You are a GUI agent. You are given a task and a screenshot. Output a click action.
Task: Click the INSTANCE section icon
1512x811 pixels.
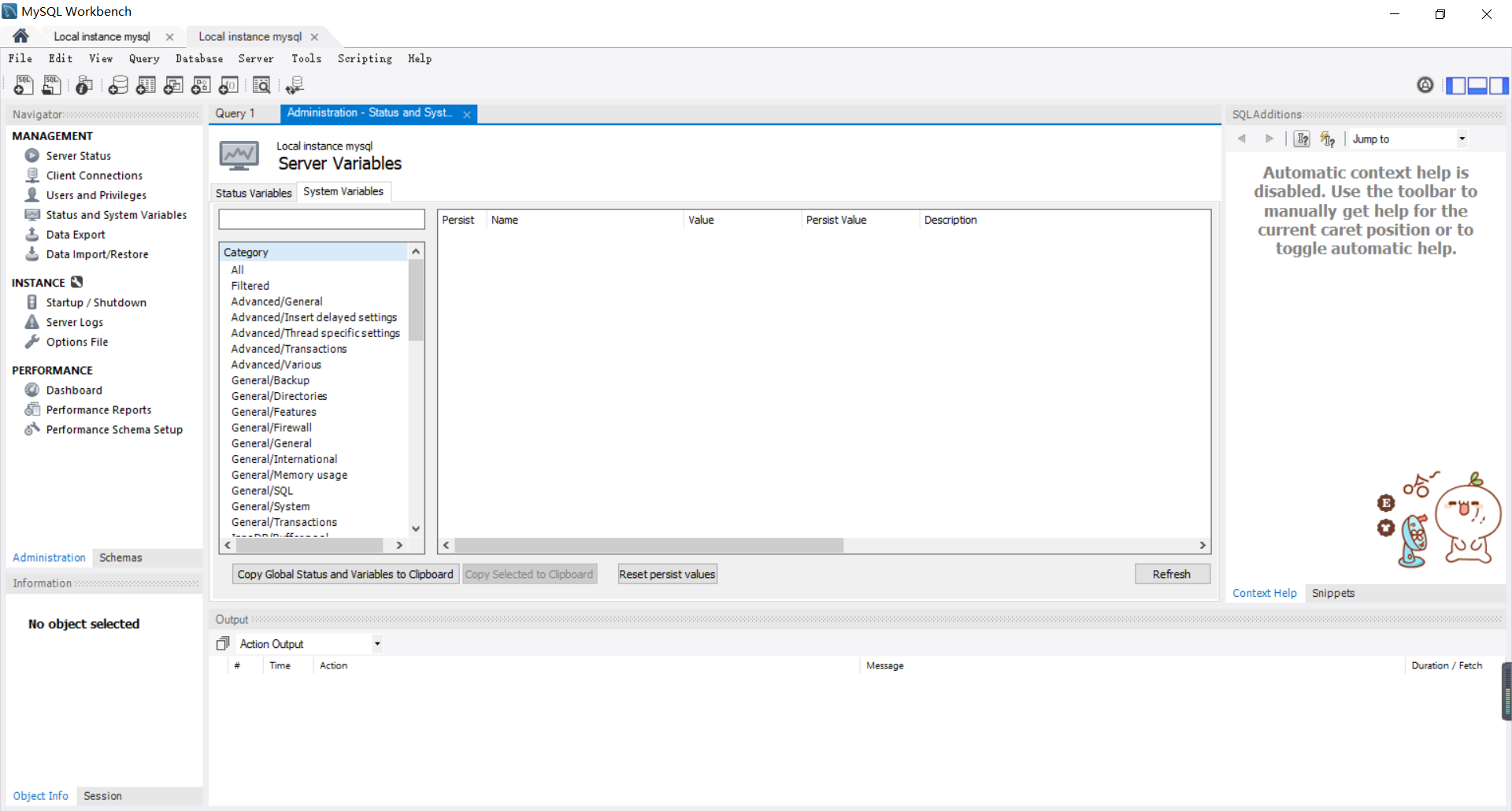(x=76, y=282)
